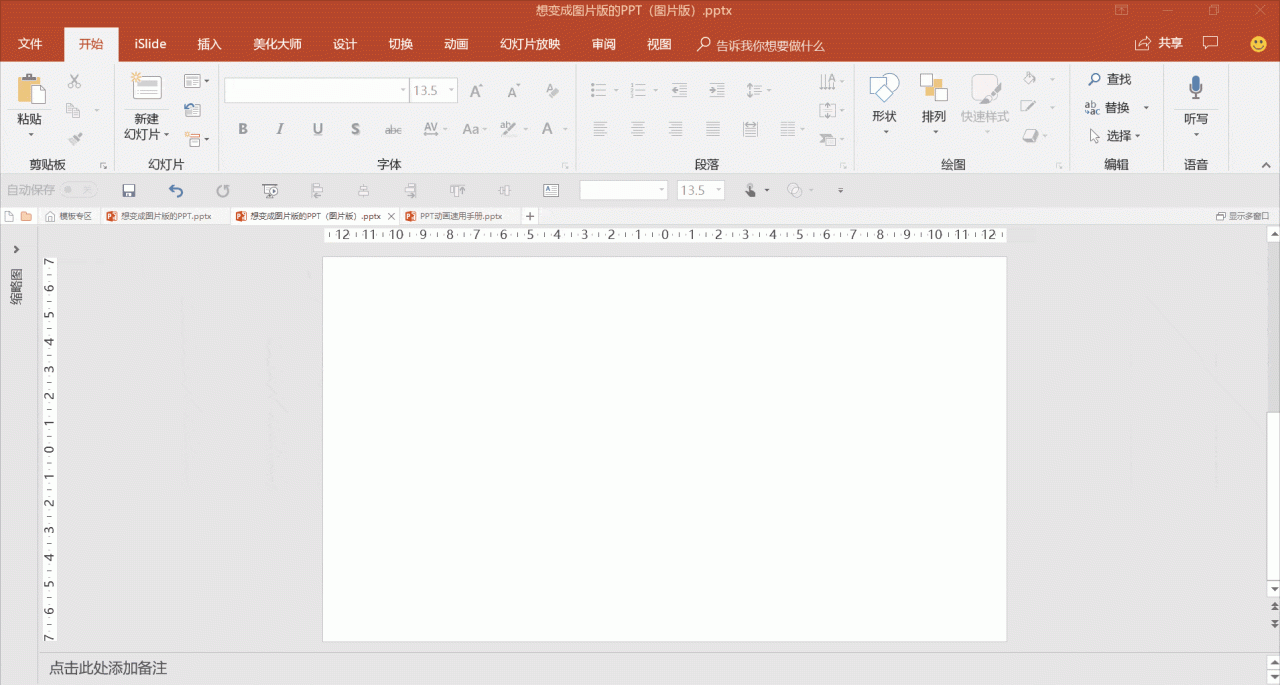Click the Share button
The height and width of the screenshot is (685, 1280).
(x=1159, y=44)
